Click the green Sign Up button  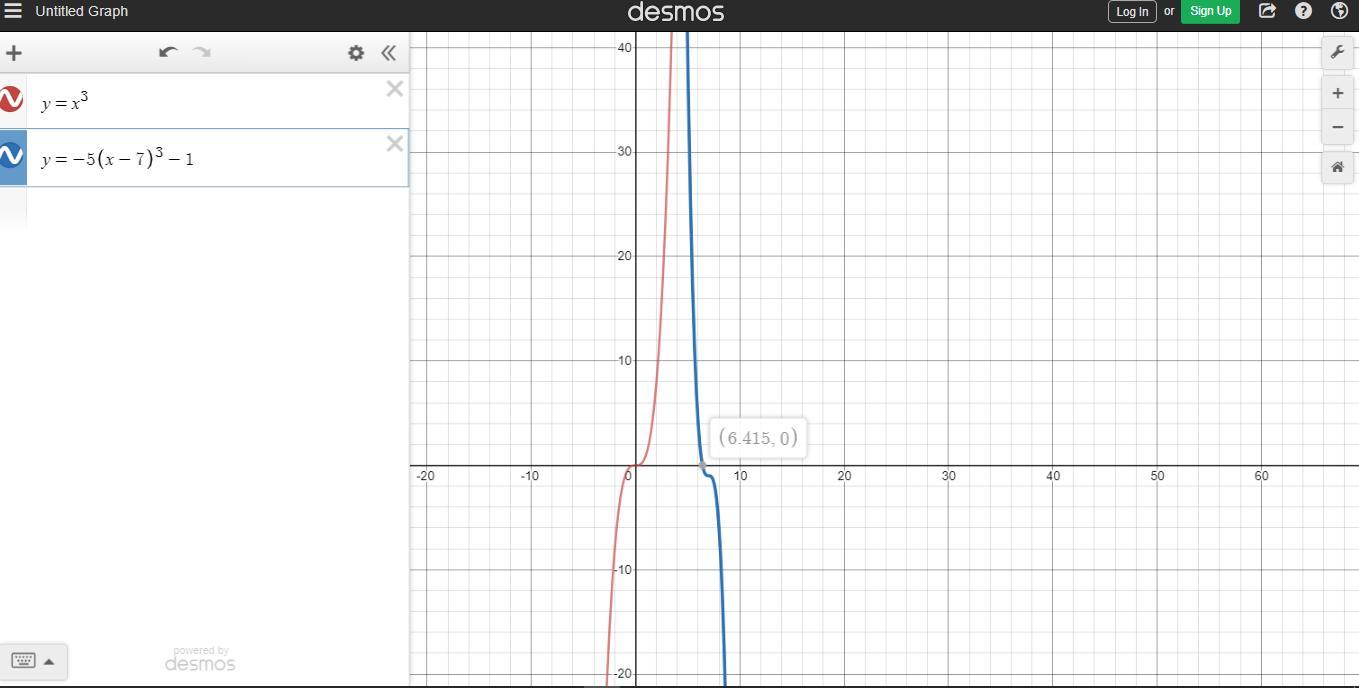[x=1211, y=11]
